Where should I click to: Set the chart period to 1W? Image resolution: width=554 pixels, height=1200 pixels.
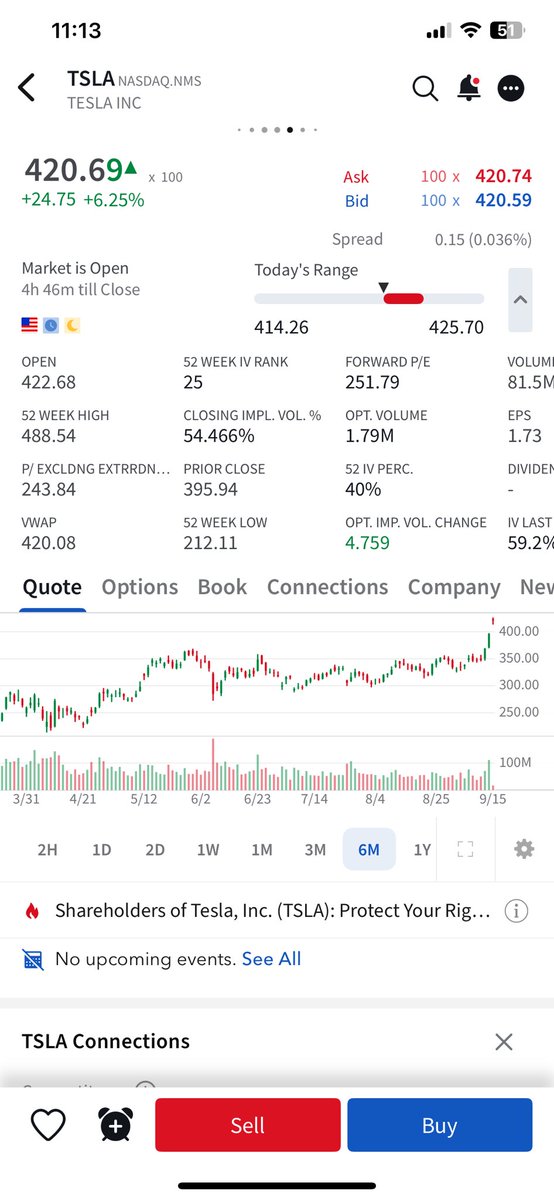(x=208, y=850)
